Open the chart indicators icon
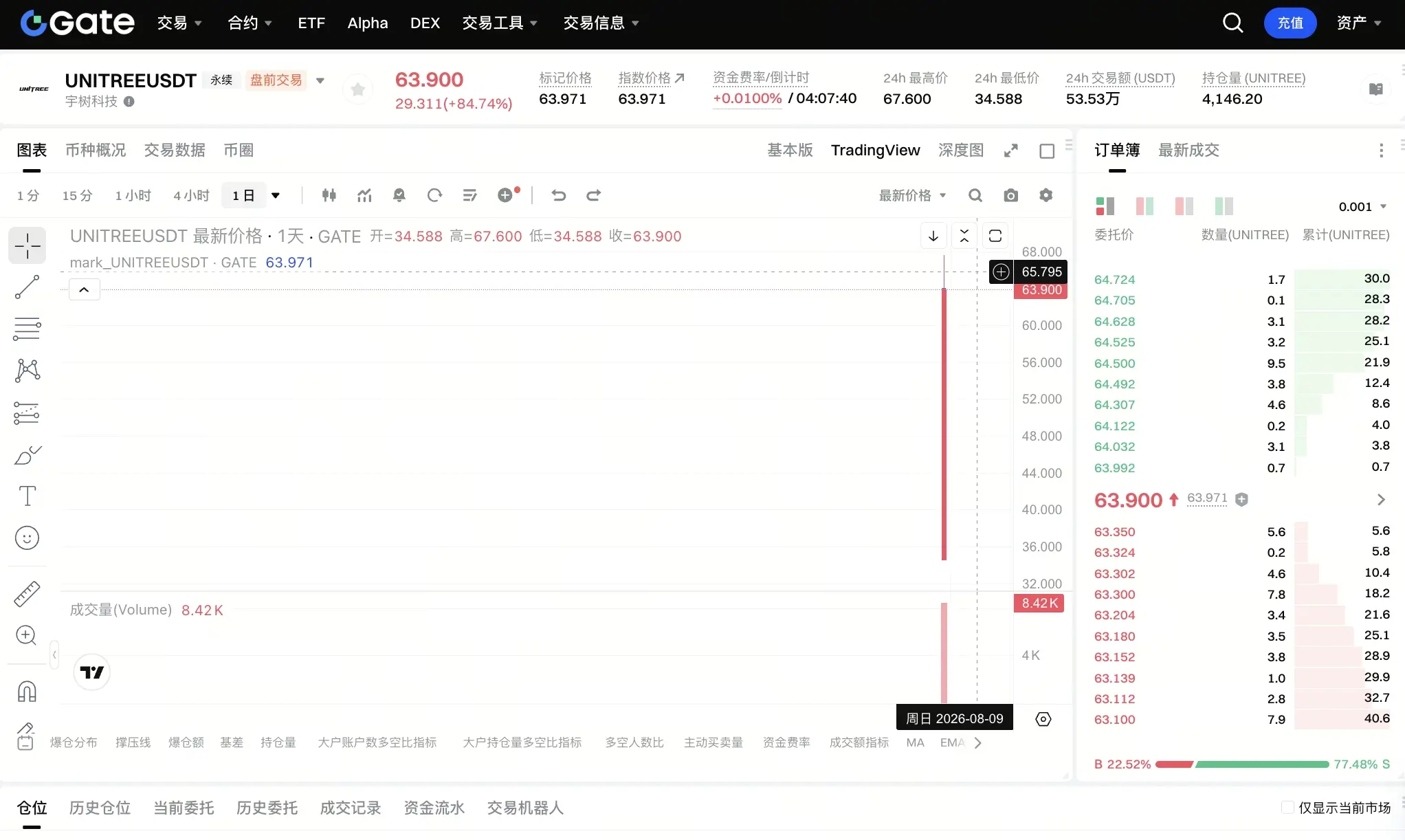 [364, 195]
